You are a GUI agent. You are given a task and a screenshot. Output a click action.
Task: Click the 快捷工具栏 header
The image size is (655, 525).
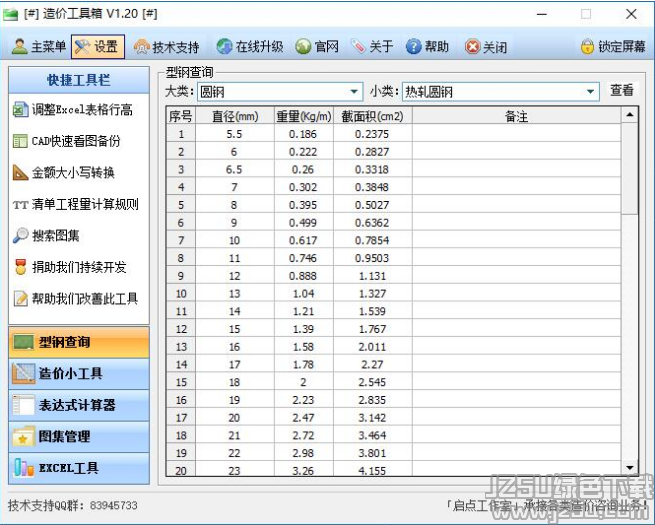(x=79, y=80)
